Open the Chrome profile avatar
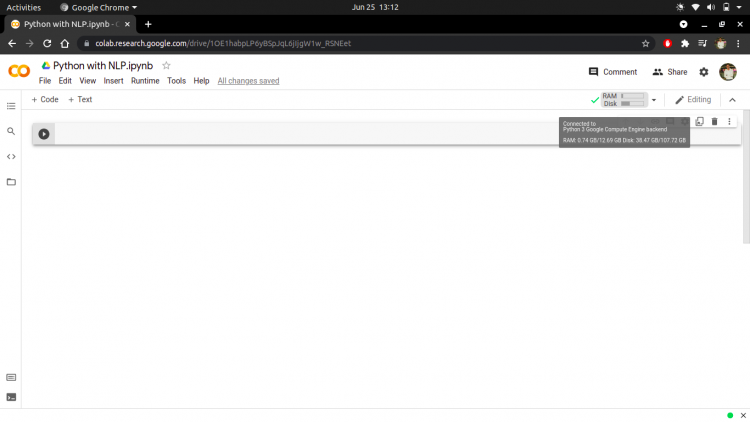The width and height of the screenshot is (750, 422). pyautogui.click(x=721, y=44)
